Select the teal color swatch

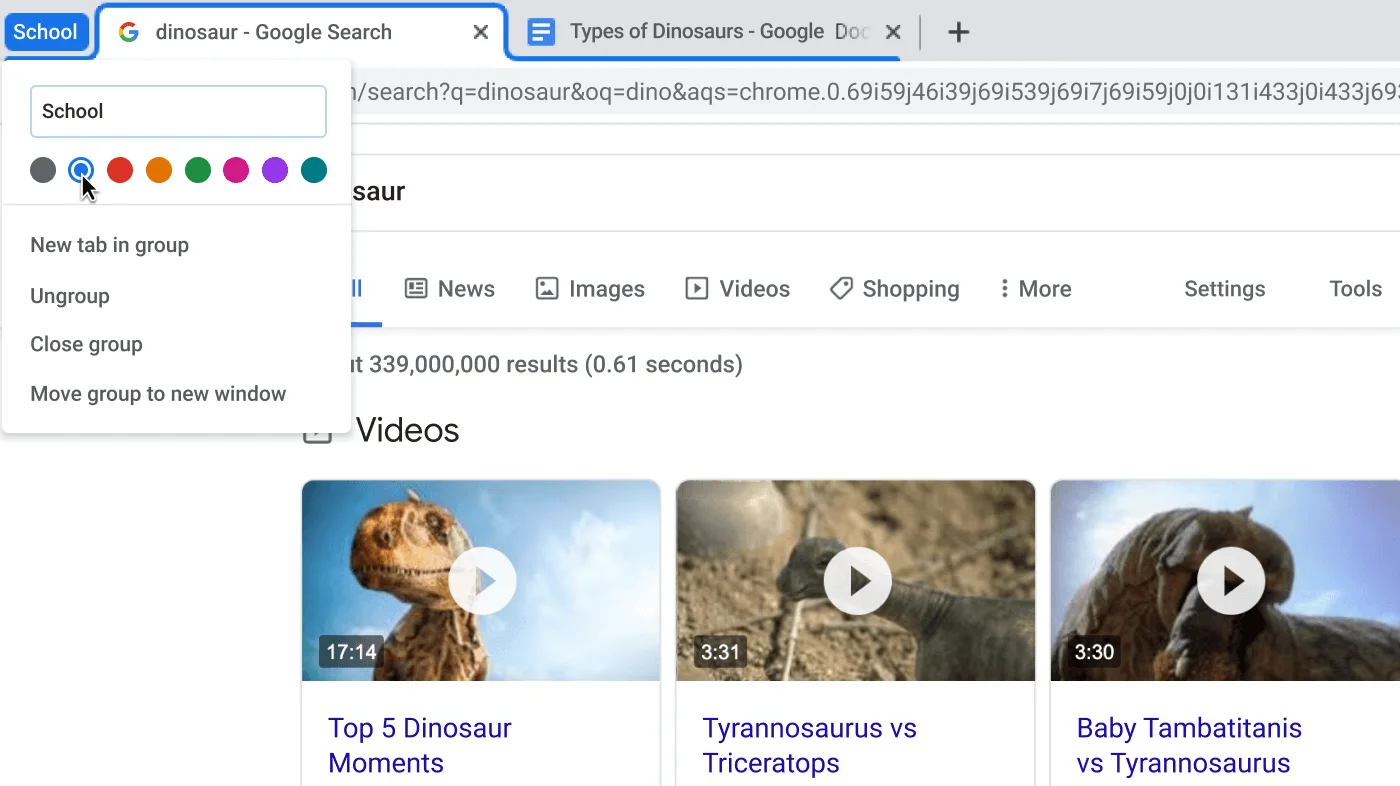[x=313, y=170]
